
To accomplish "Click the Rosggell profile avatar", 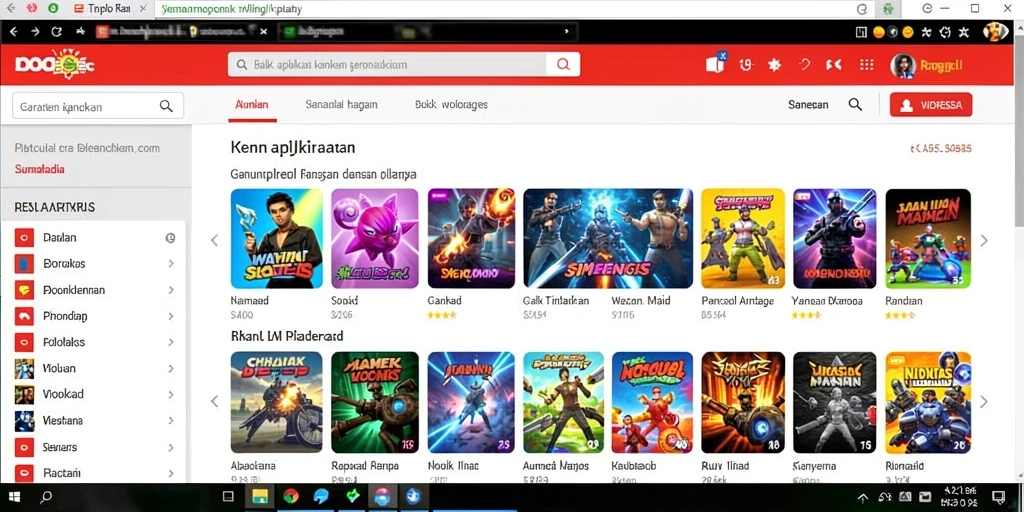I will [x=903, y=65].
